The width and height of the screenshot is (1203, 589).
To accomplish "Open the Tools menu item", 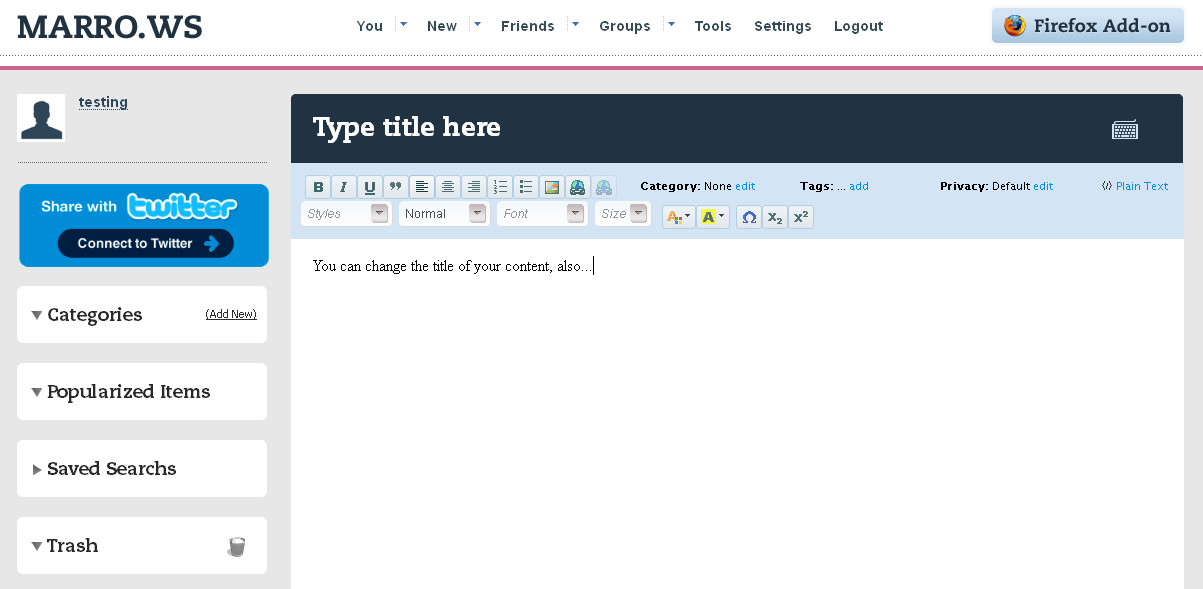I will tap(713, 26).
